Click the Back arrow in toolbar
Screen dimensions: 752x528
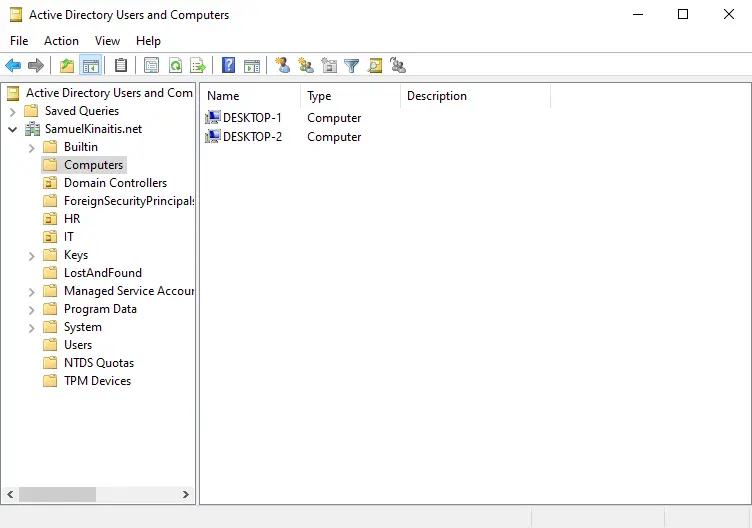tap(13, 66)
